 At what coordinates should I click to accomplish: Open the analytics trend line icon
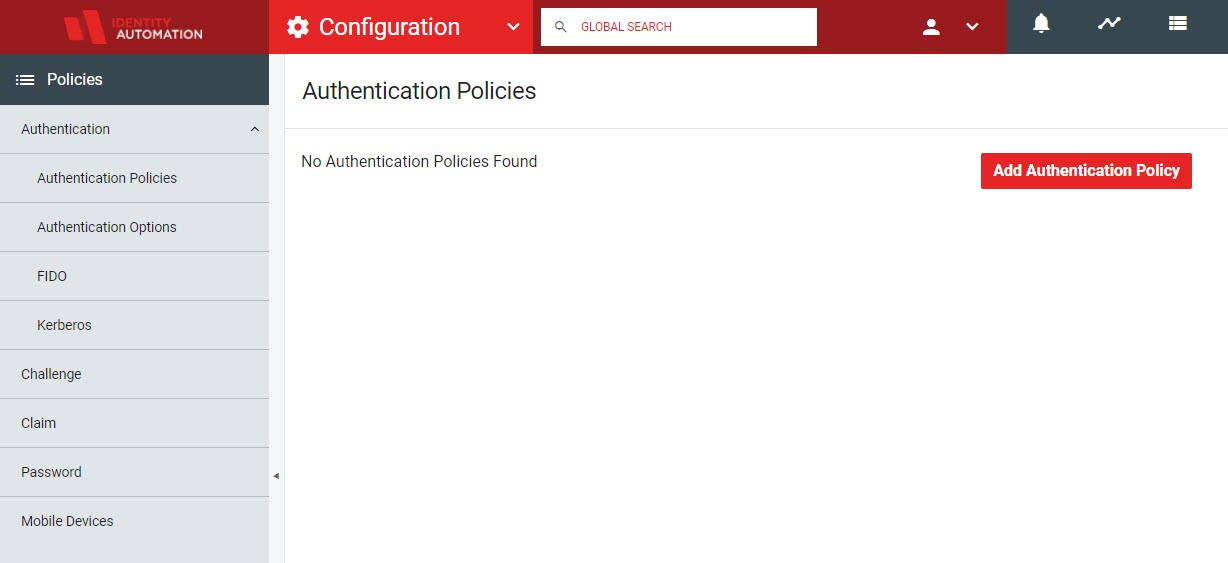(x=1109, y=23)
